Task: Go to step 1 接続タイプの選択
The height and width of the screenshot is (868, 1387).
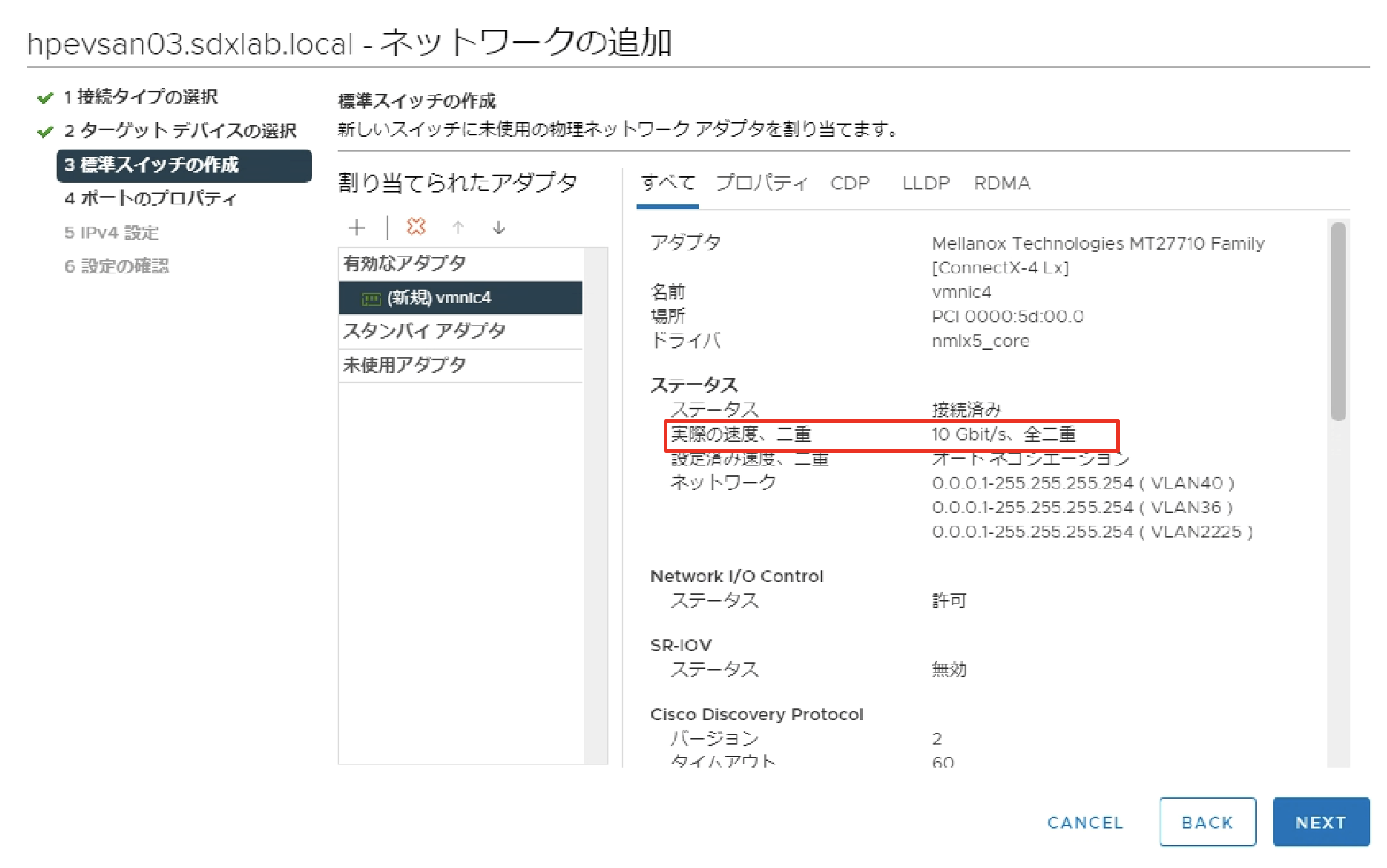Action: click(x=141, y=97)
